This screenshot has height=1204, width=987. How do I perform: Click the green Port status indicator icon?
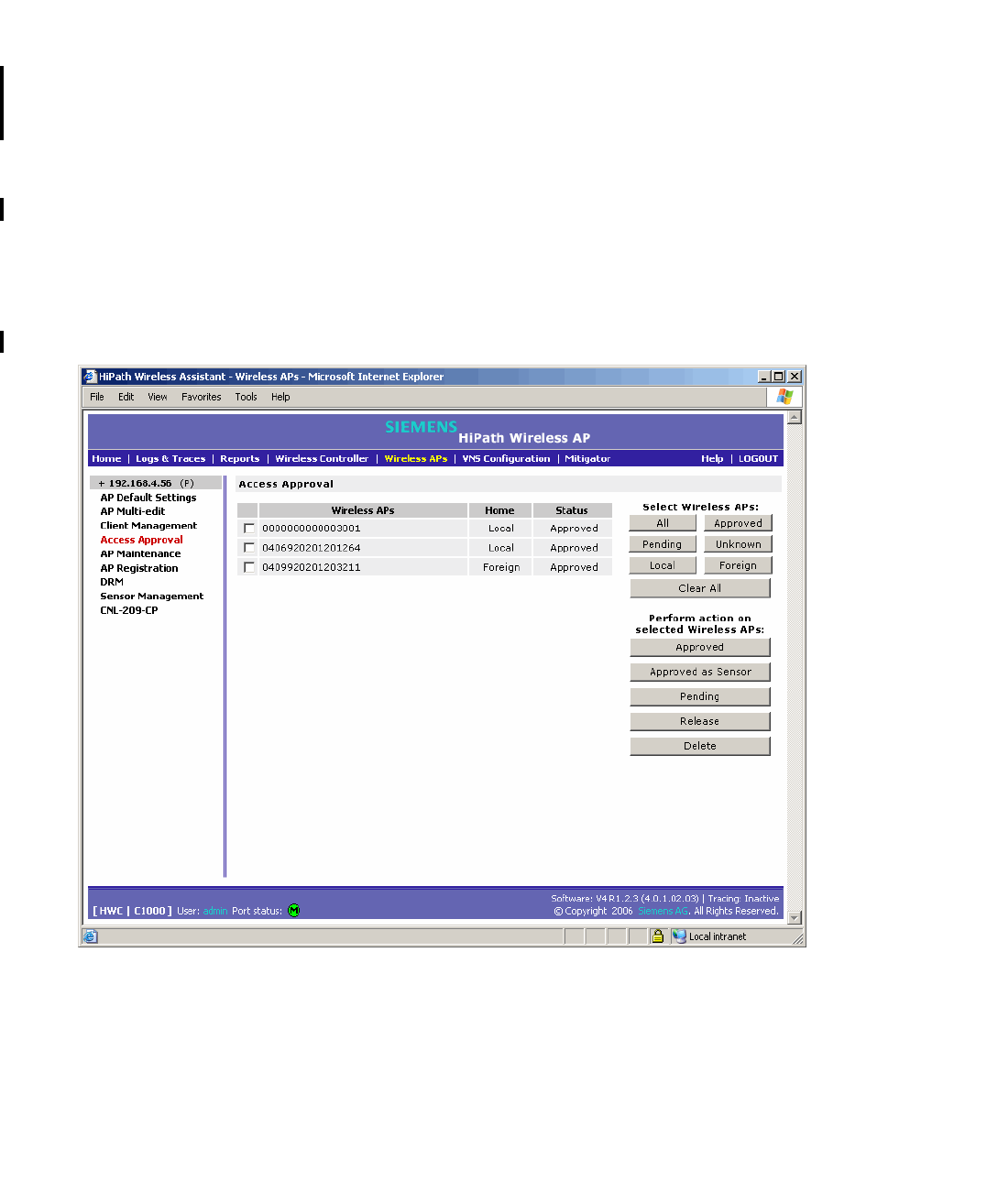[x=294, y=911]
